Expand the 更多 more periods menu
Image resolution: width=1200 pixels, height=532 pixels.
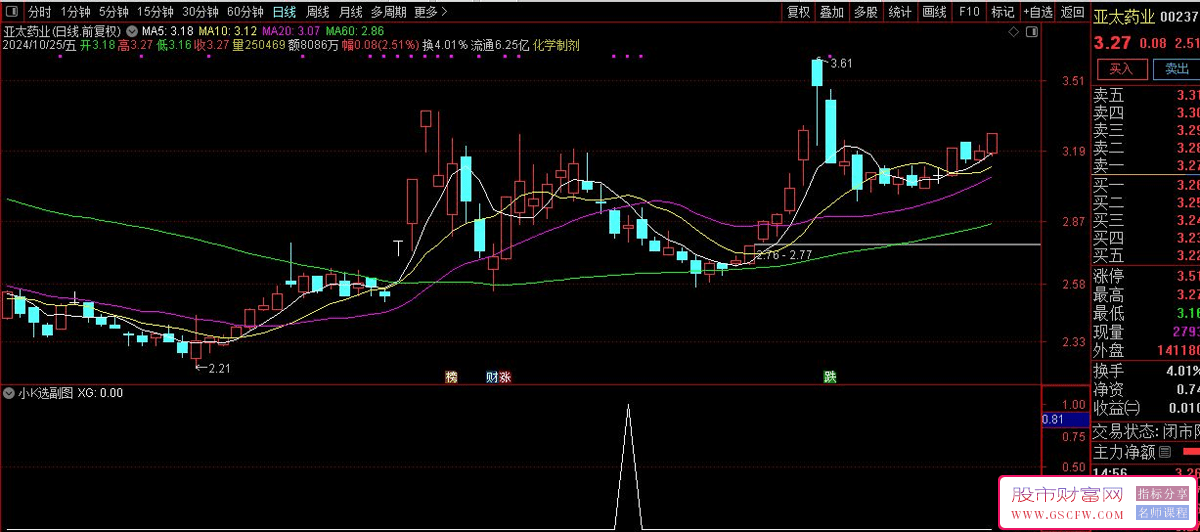click(430, 12)
